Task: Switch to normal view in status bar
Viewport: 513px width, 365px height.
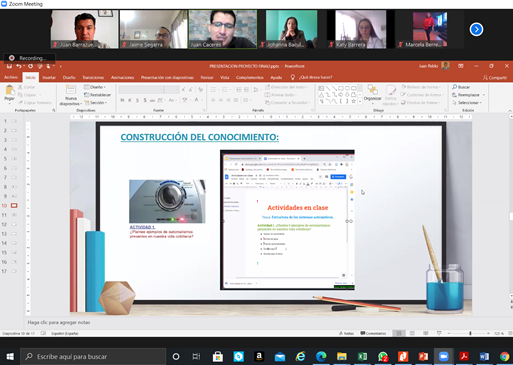Action: pos(399,333)
